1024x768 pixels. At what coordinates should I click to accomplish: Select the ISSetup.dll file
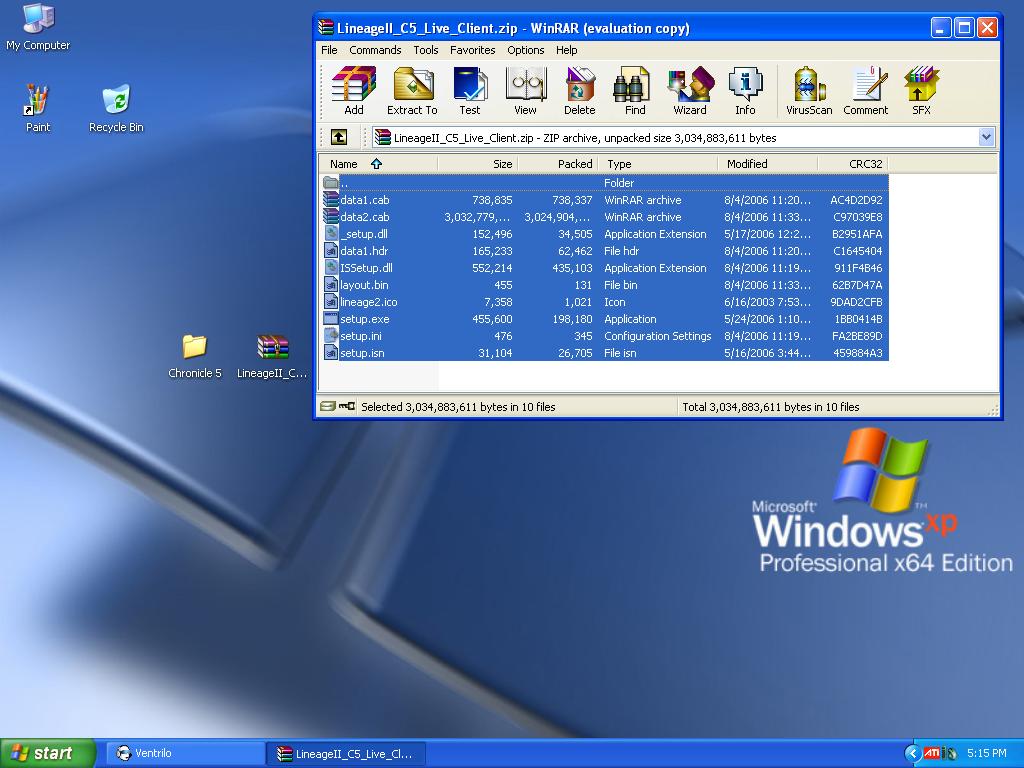click(x=605, y=268)
